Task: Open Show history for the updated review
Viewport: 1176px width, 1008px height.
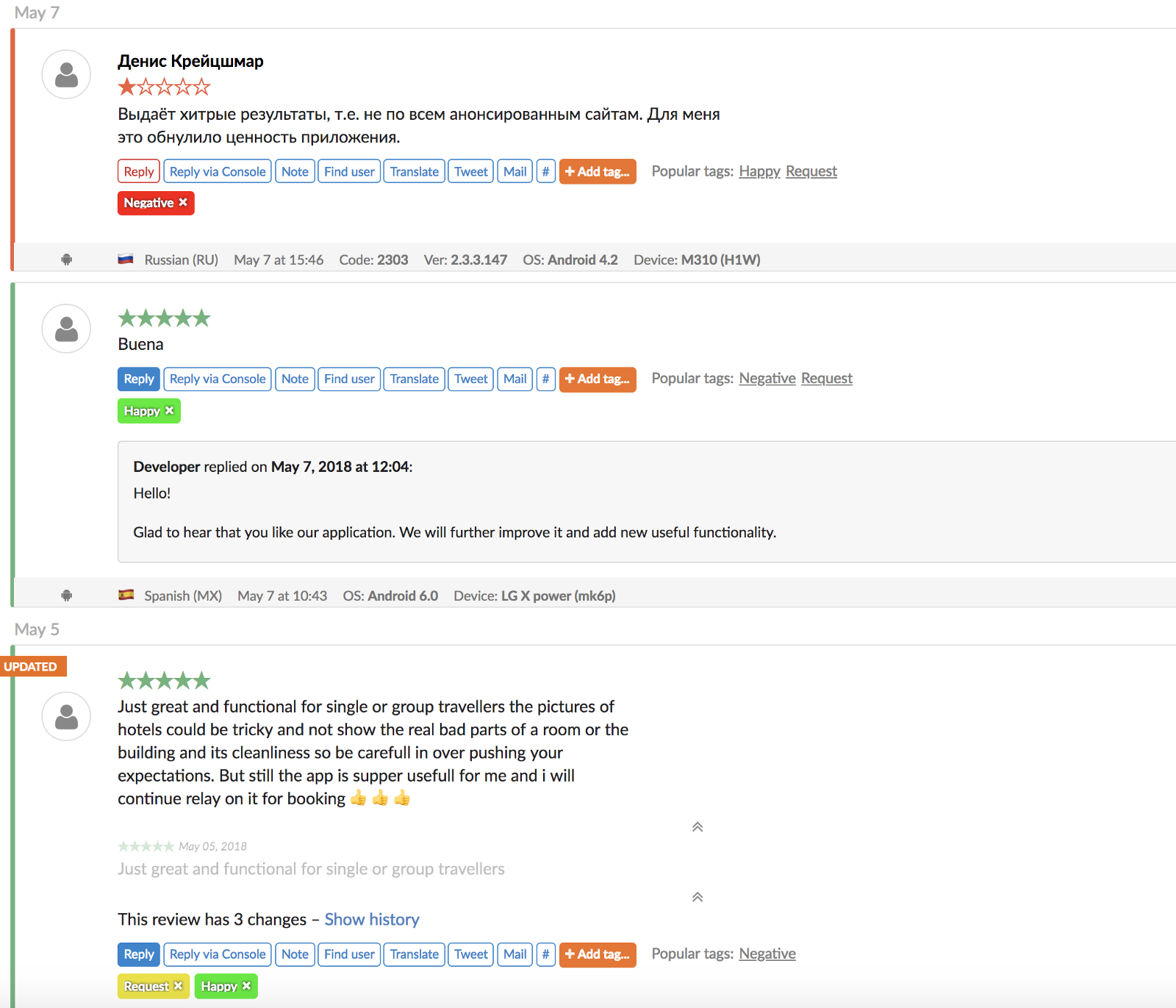Action: (372, 920)
